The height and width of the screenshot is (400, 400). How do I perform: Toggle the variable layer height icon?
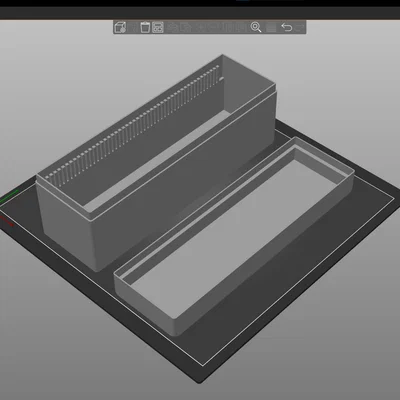tap(271, 28)
